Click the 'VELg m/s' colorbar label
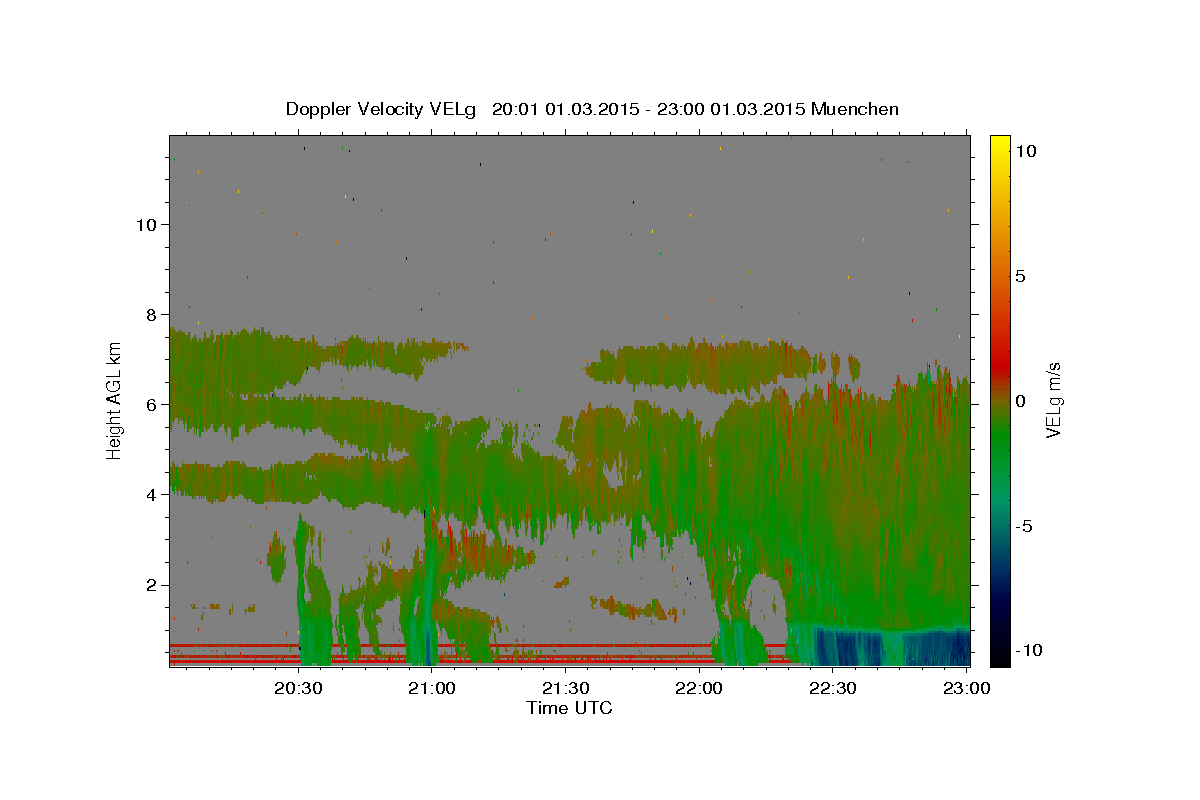 coord(1053,400)
